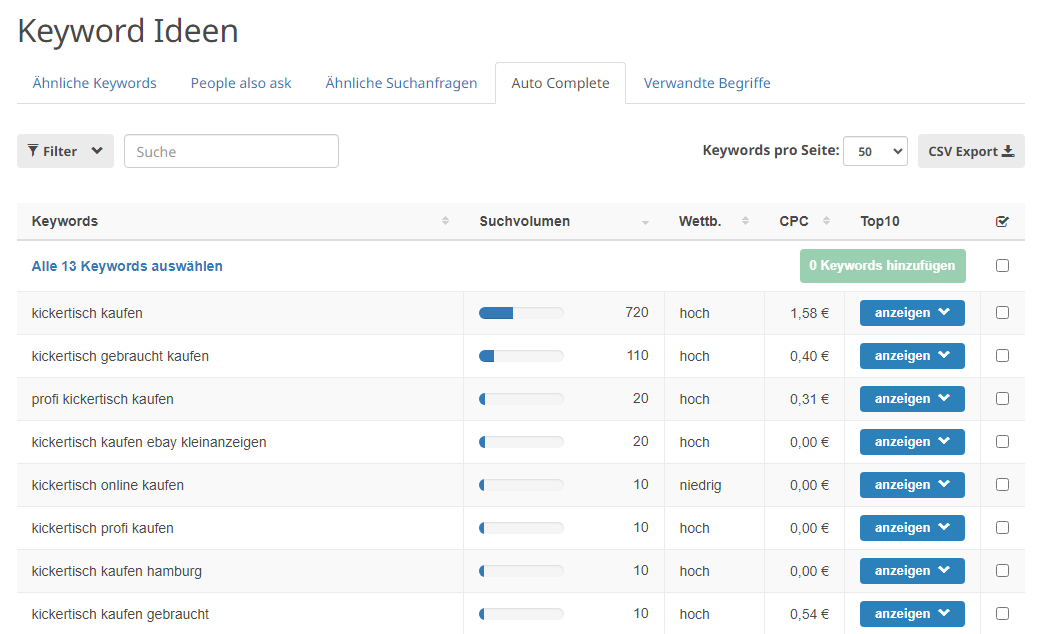Click the Suchvolumen column header label

[524, 221]
